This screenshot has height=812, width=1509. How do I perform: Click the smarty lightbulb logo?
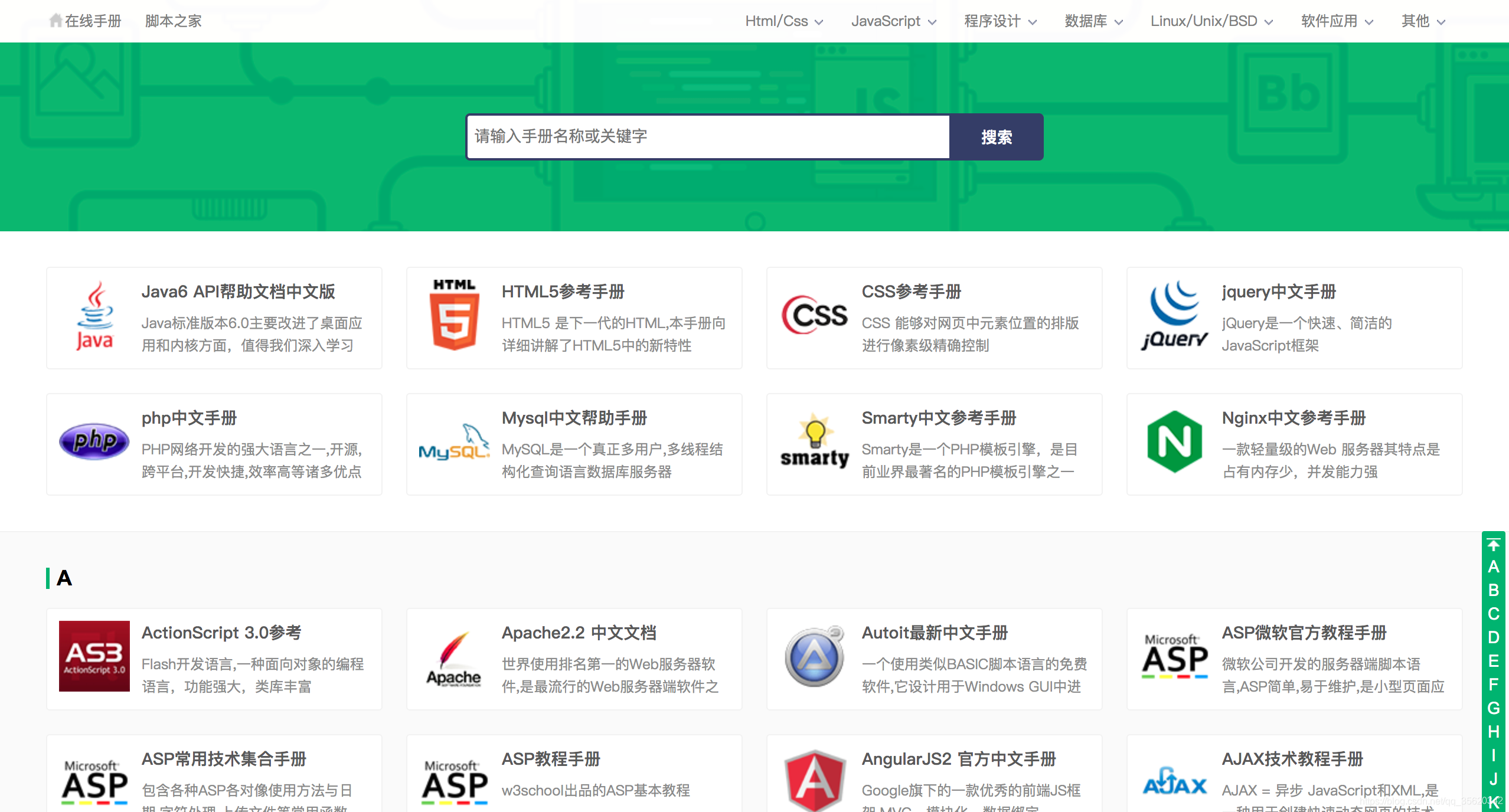pyautogui.click(x=814, y=441)
